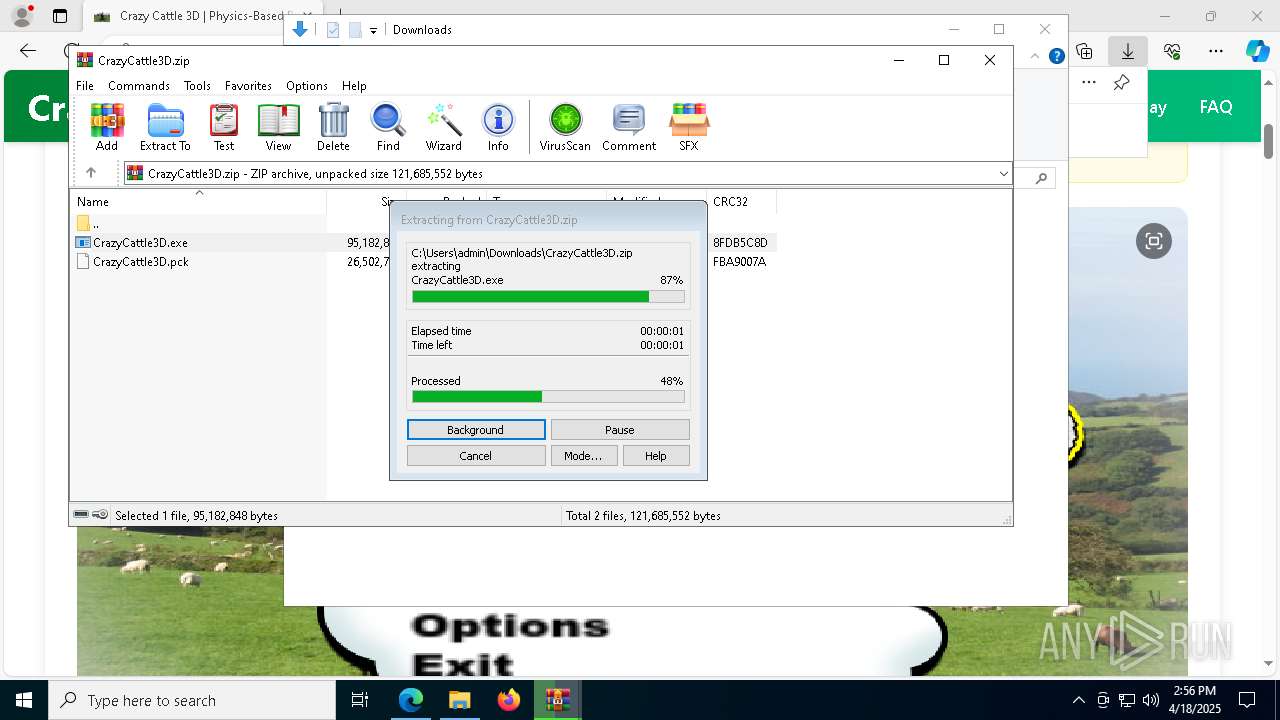Open Firefox from the taskbar

[x=508, y=700]
